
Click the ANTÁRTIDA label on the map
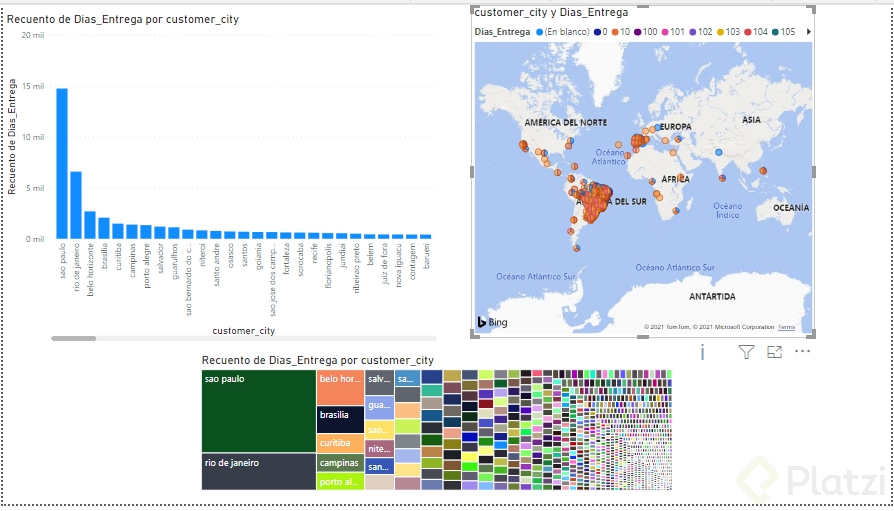712,297
